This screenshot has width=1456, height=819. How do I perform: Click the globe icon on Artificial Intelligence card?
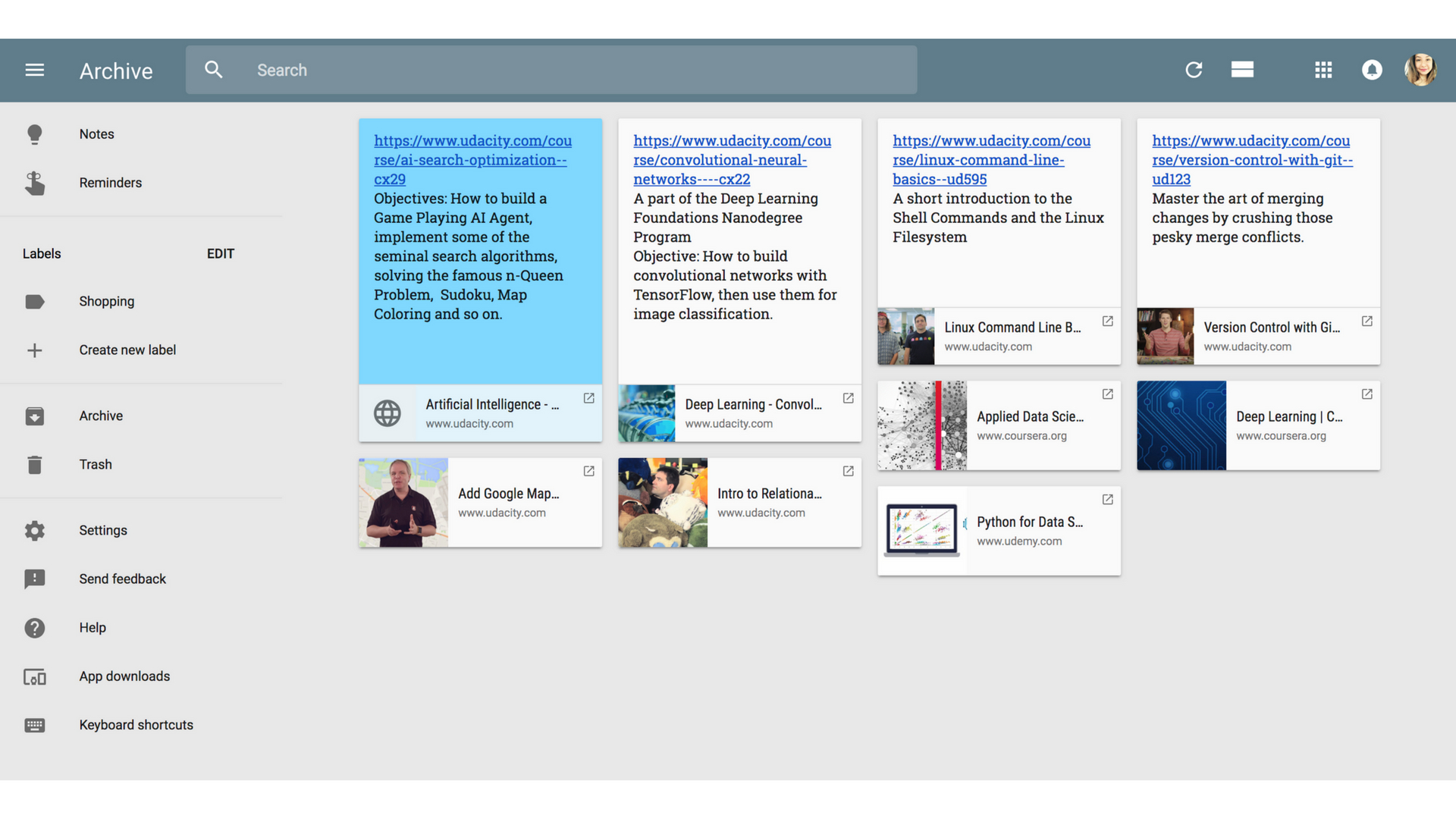tap(388, 413)
